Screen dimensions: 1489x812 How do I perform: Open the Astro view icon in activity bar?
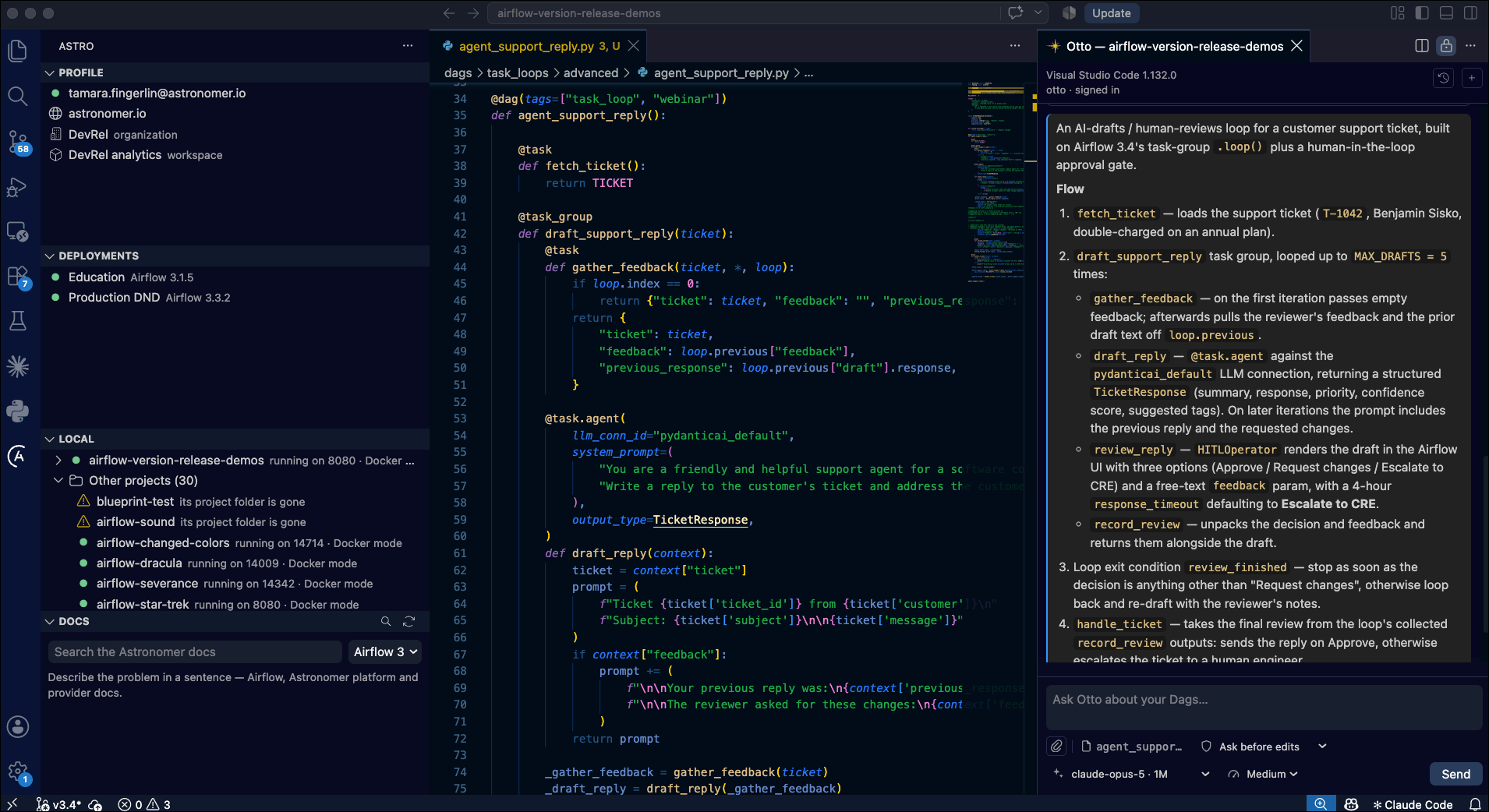17,456
